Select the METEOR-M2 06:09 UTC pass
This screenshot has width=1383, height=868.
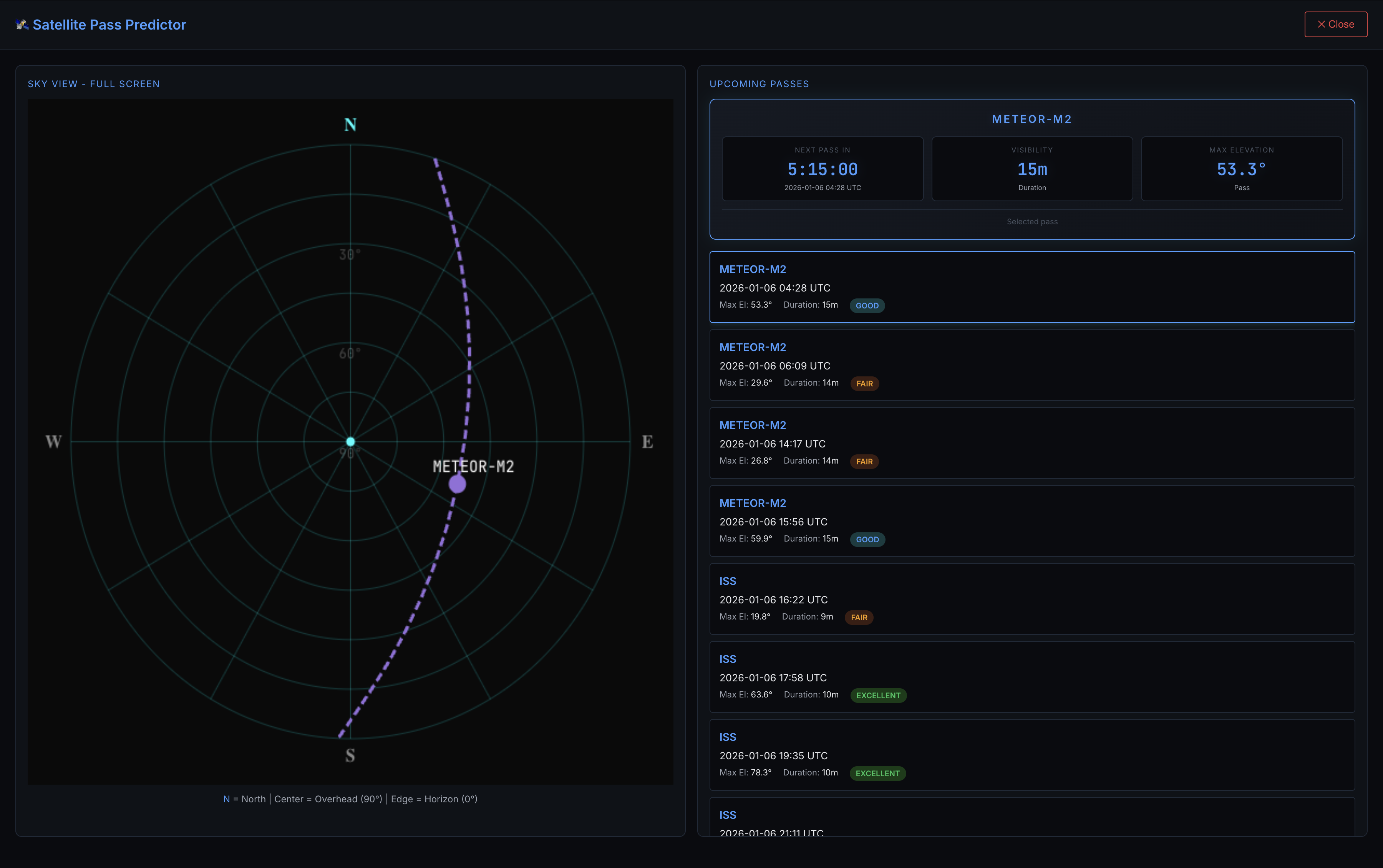coord(1031,365)
